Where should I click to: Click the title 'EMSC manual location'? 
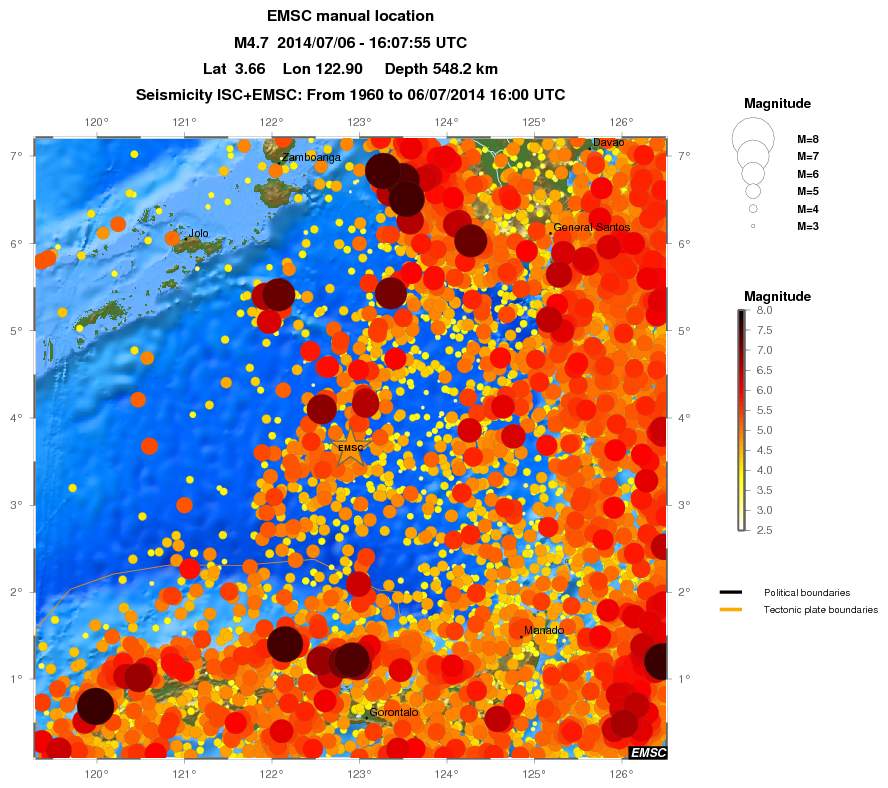click(350, 16)
